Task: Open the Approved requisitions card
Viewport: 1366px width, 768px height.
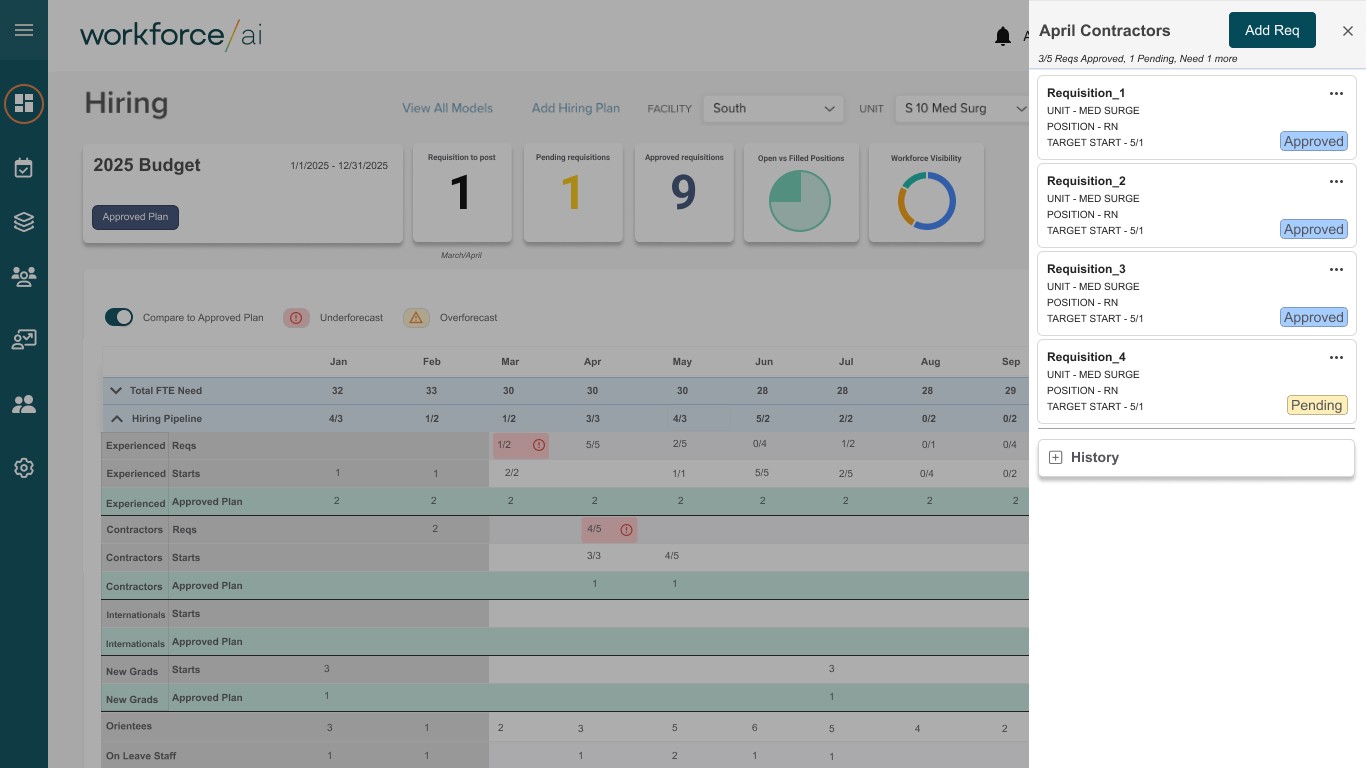Action: (684, 193)
